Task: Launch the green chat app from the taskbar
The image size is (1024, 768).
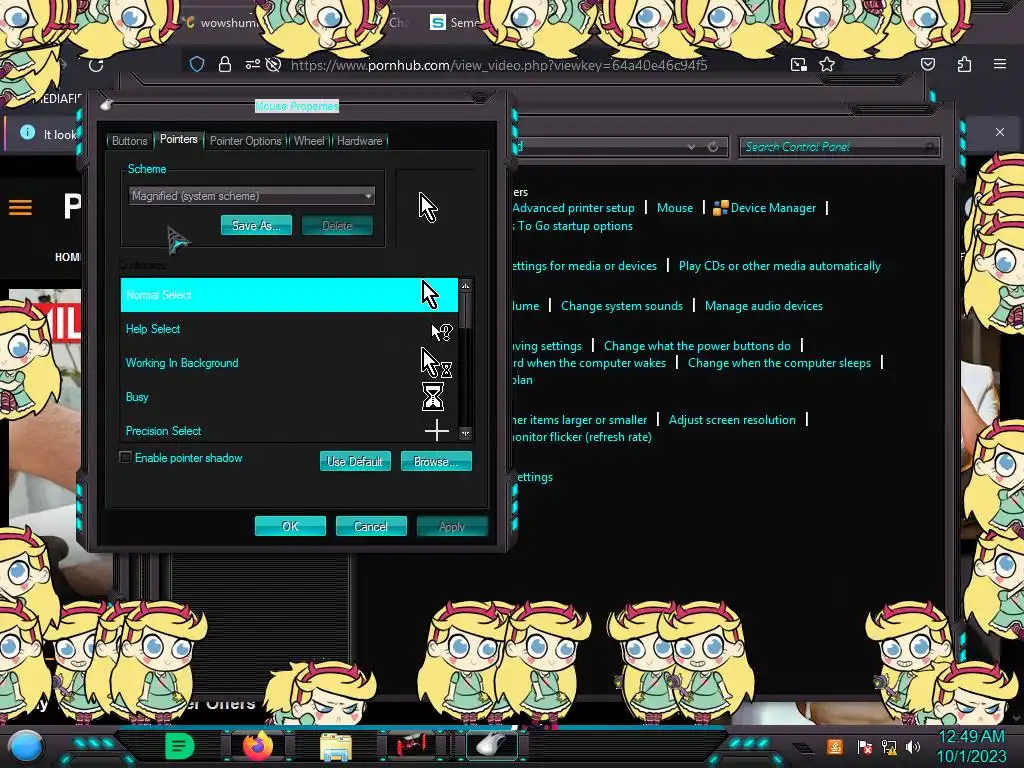Action: (179, 746)
